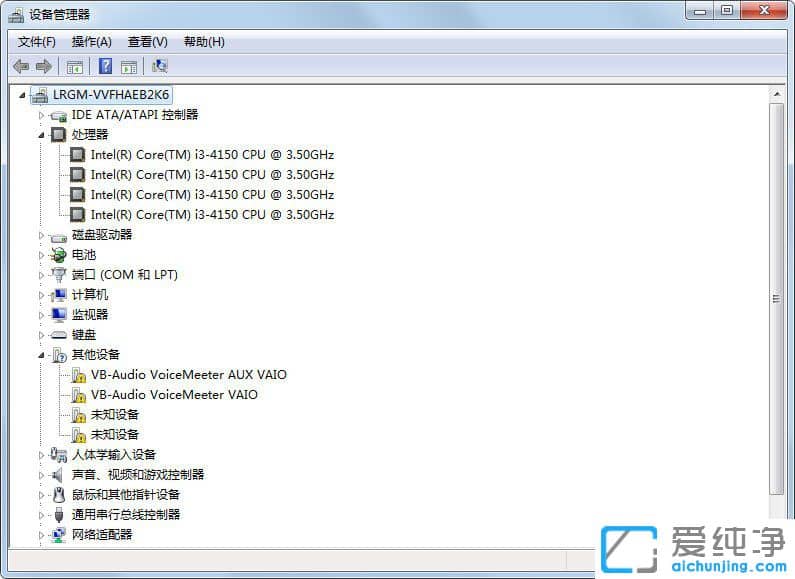Click the 声音、视频和游戏控制器 speaker icon
The height and width of the screenshot is (579, 795).
(58, 475)
